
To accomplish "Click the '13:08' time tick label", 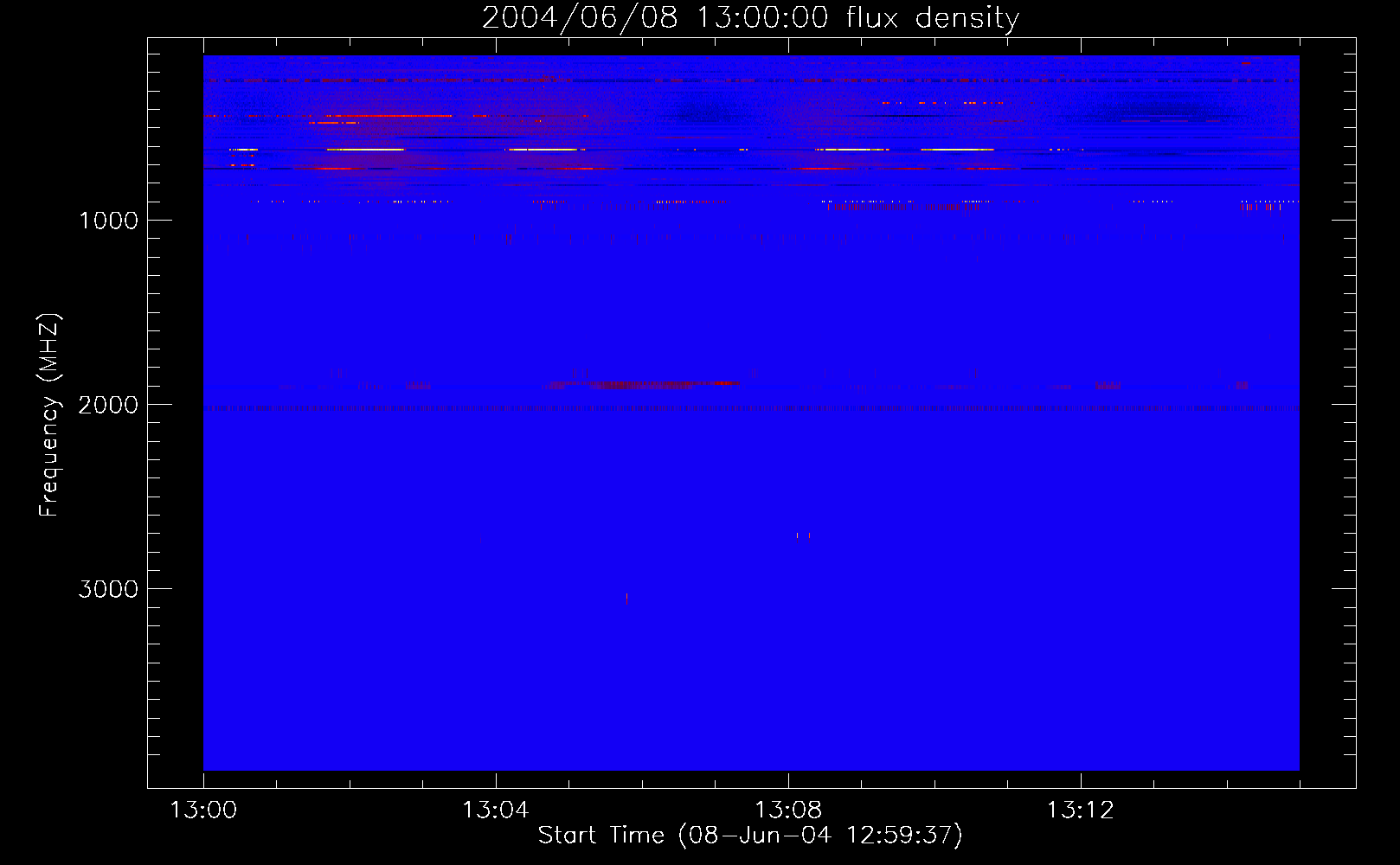I will [787, 811].
